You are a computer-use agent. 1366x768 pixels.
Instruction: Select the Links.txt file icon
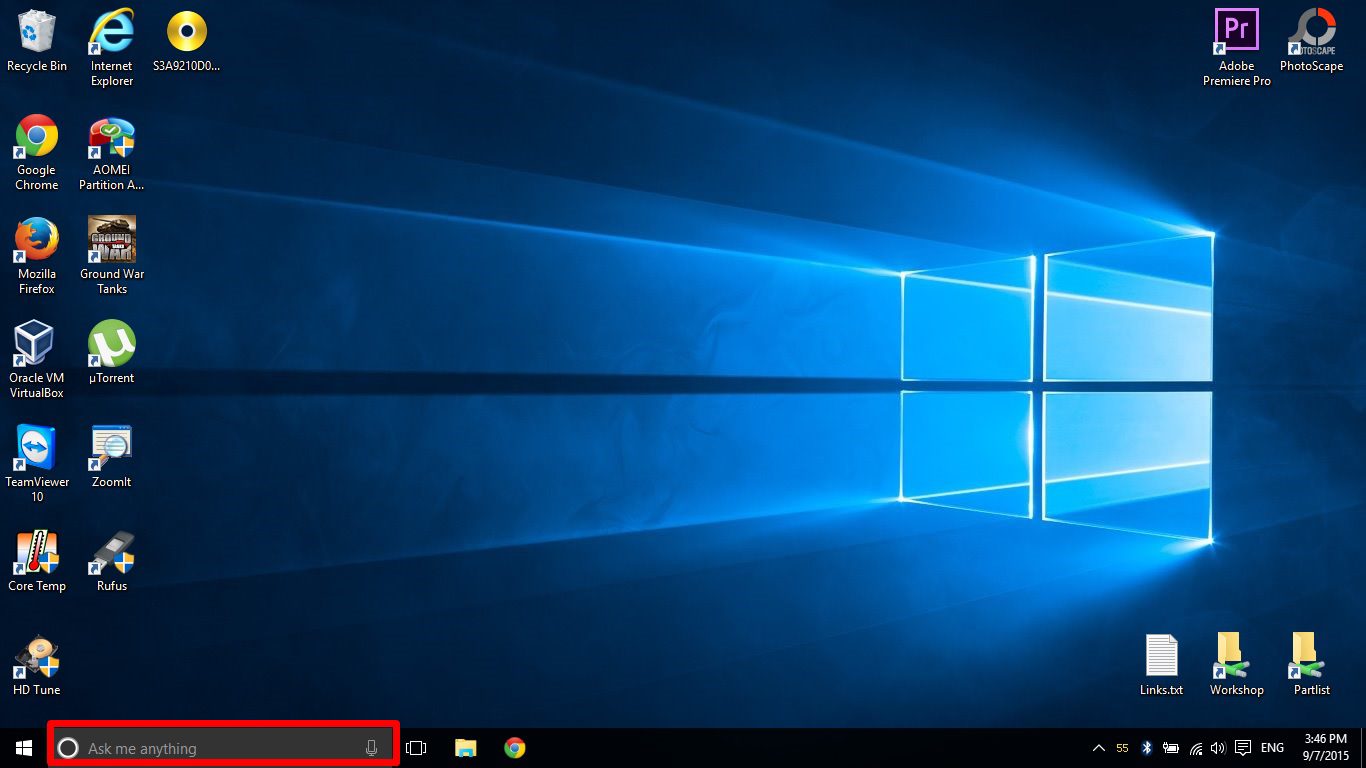coord(1162,664)
